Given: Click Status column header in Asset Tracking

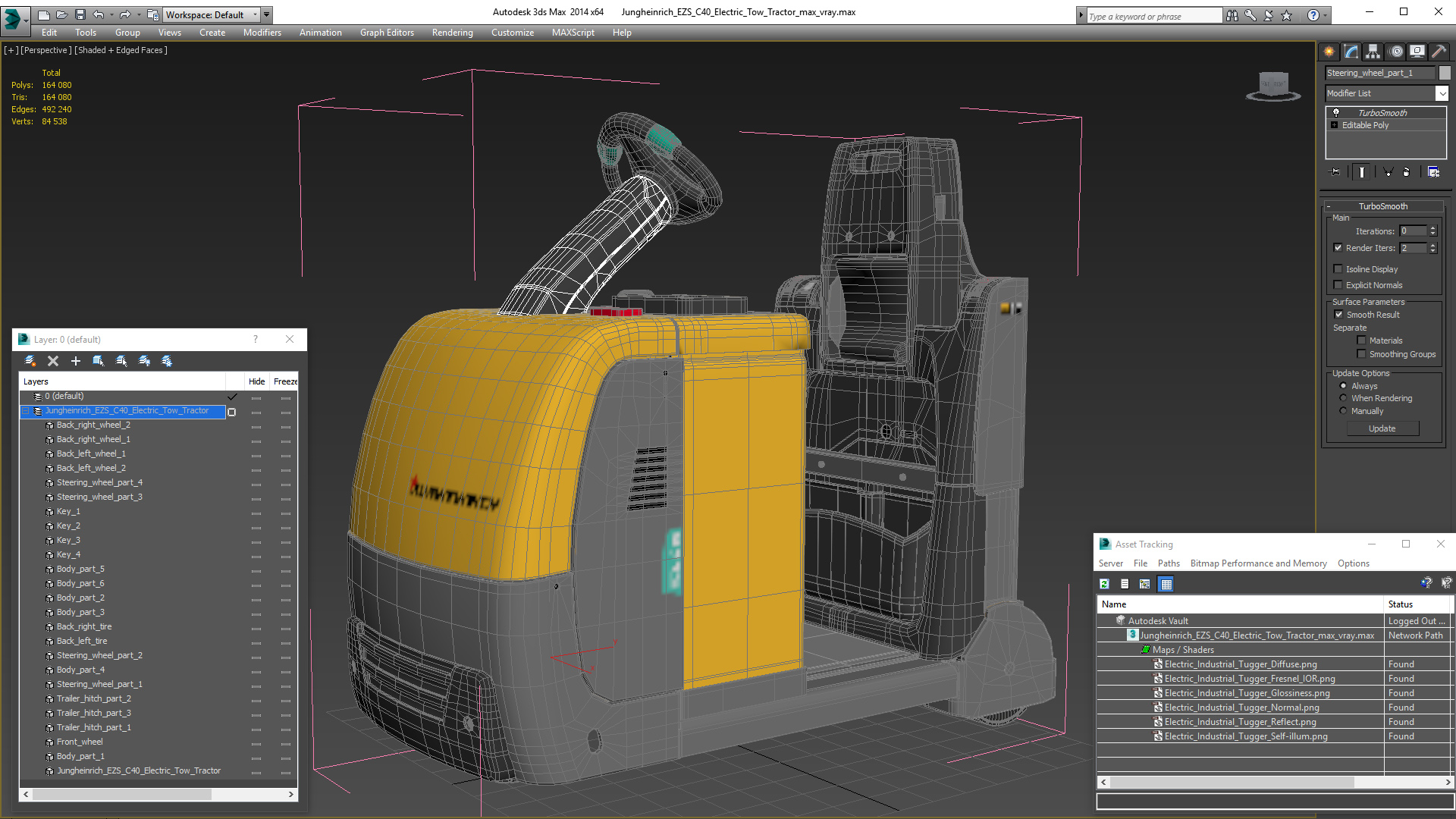Looking at the screenshot, I should 1417,604.
